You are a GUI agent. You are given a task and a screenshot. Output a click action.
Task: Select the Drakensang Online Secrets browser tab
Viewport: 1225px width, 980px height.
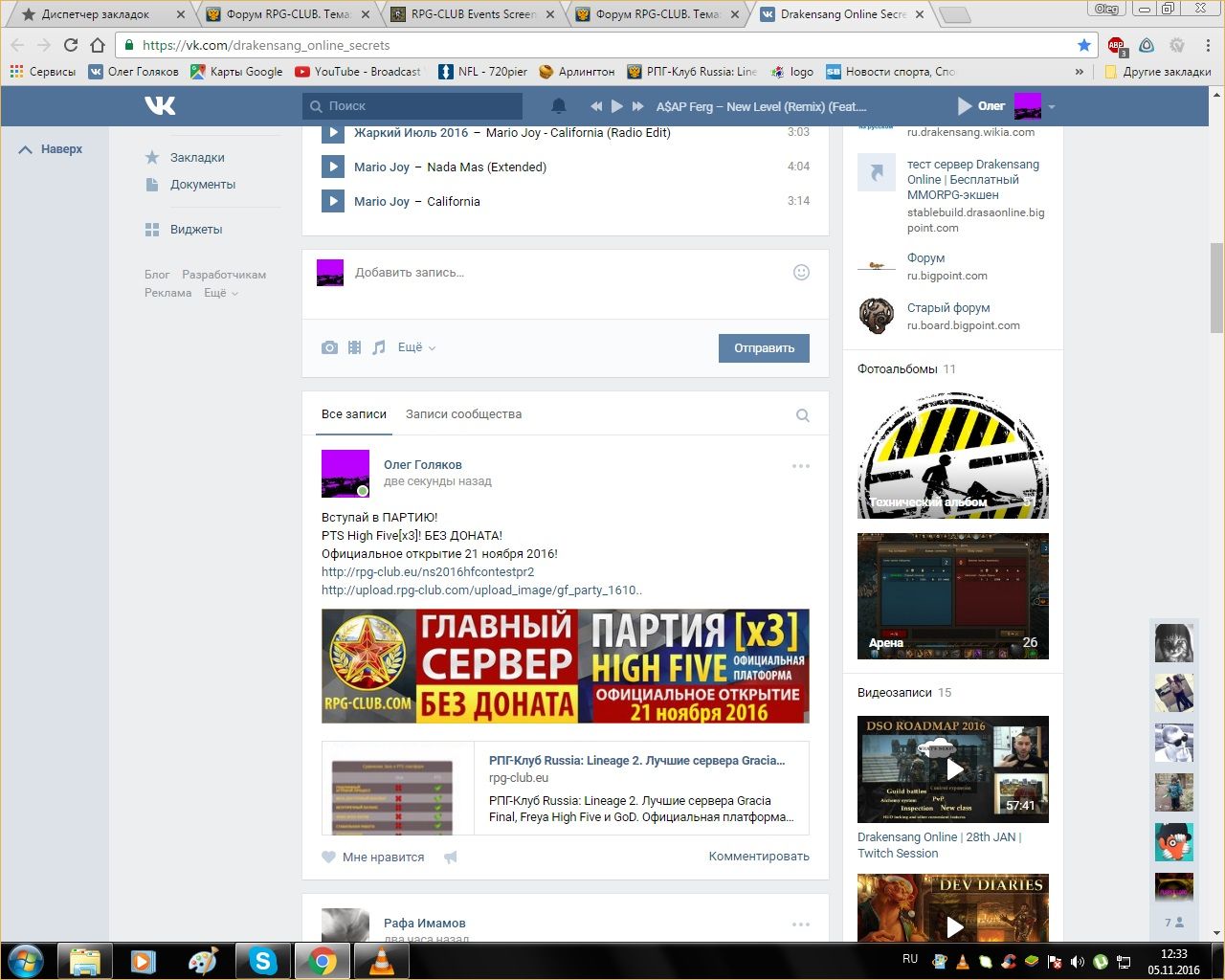(x=844, y=14)
